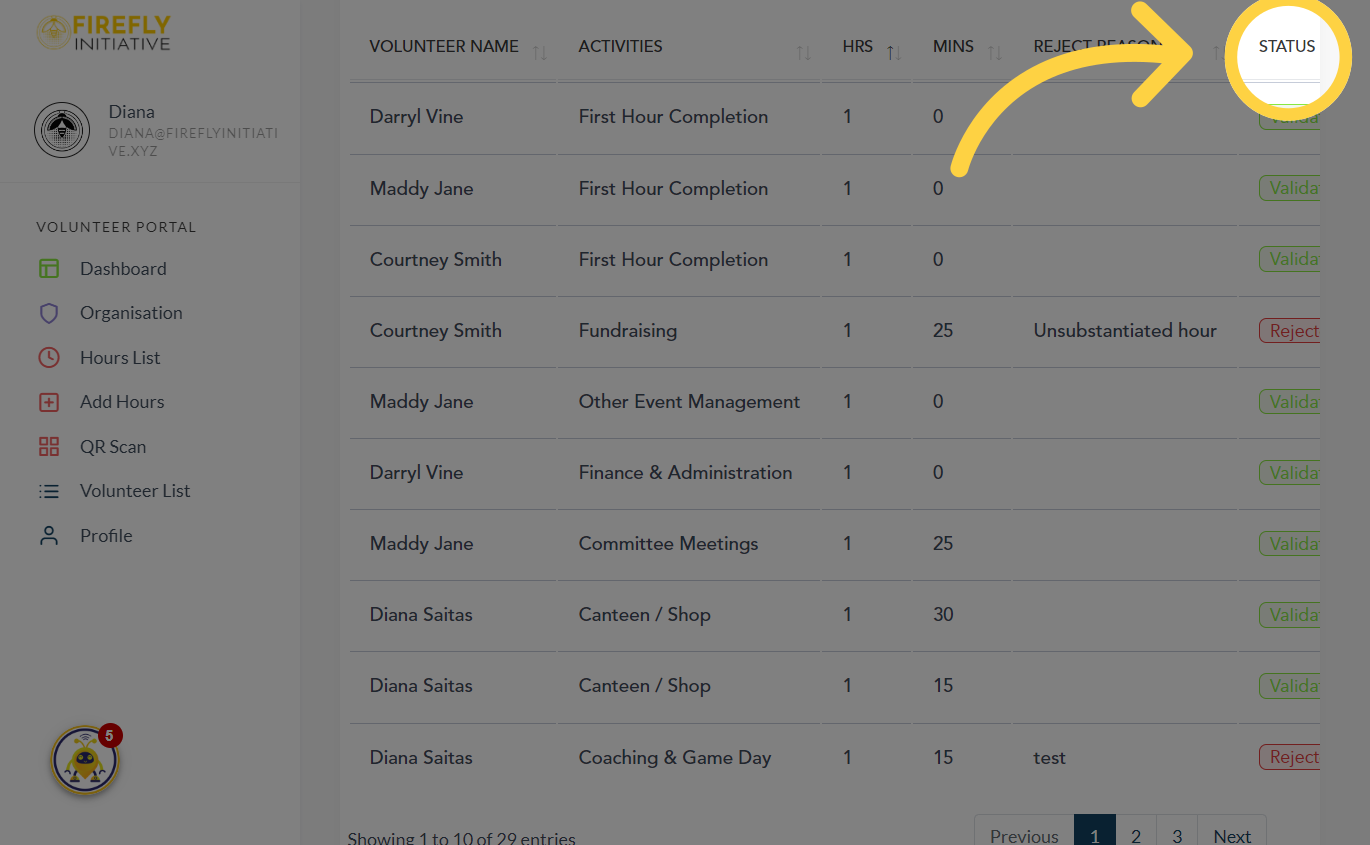Click the STATUS column header
This screenshot has height=845, width=1370.
click(1287, 46)
